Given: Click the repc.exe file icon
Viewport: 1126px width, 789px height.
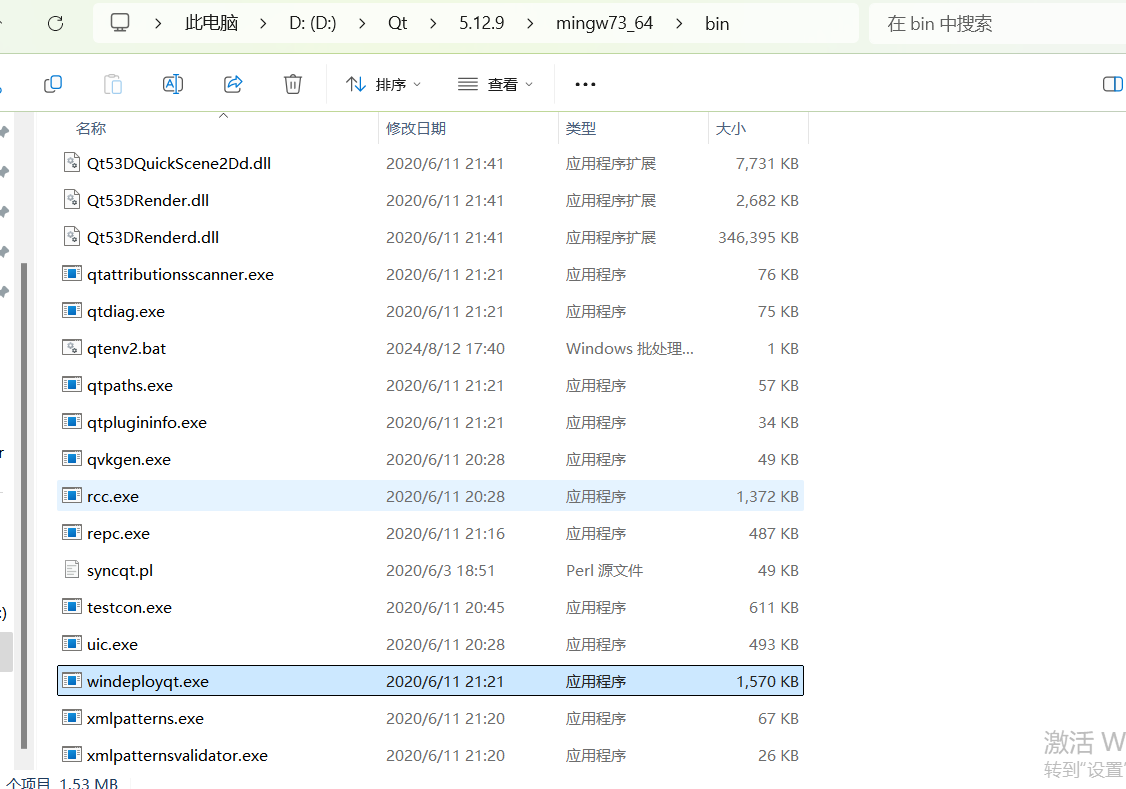Looking at the screenshot, I should pyautogui.click(x=72, y=533).
